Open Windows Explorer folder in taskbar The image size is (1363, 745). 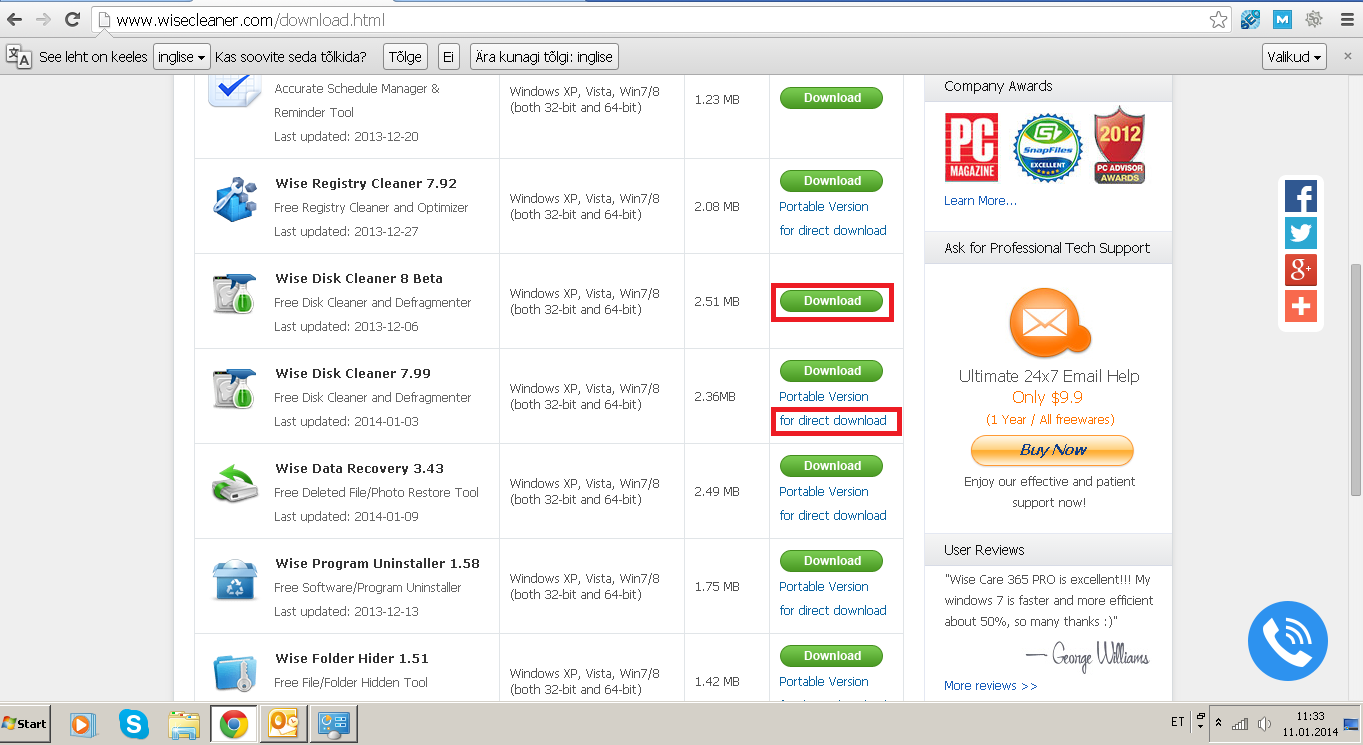(x=184, y=723)
